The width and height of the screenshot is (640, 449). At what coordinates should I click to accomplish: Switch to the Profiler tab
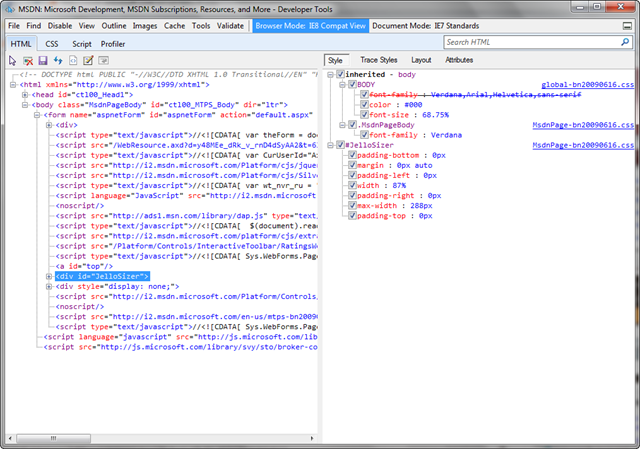tap(113, 44)
